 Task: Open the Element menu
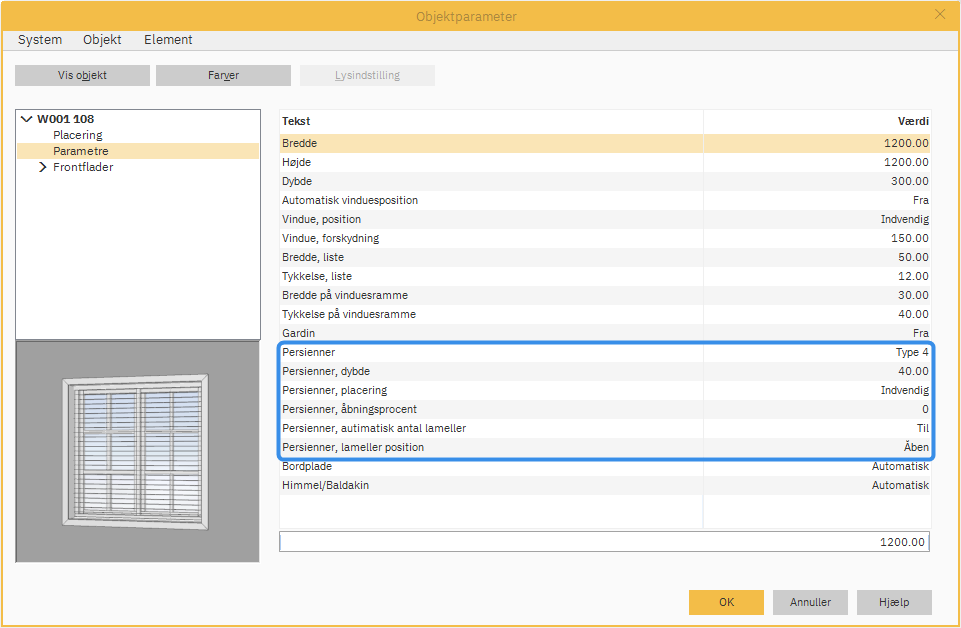click(x=168, y=40)
